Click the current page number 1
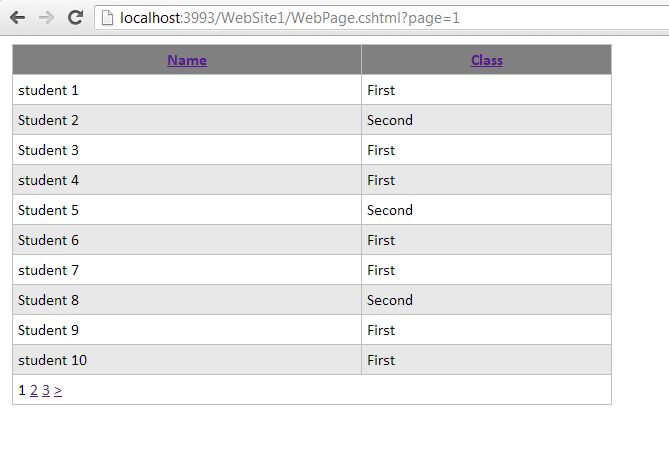 22,390
